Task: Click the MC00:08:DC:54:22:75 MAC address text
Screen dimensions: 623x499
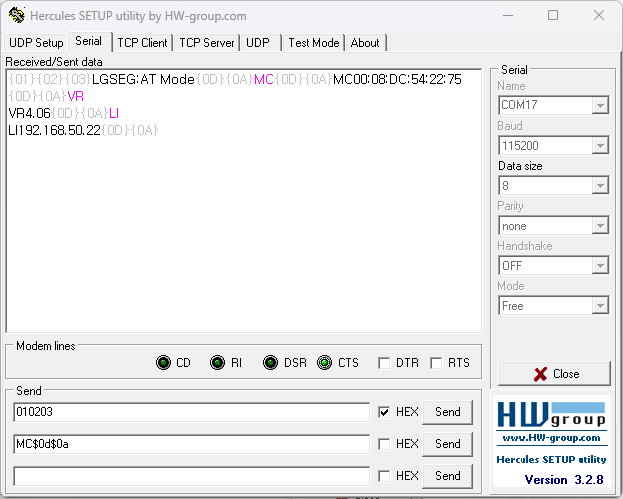Action: point(397,79)
